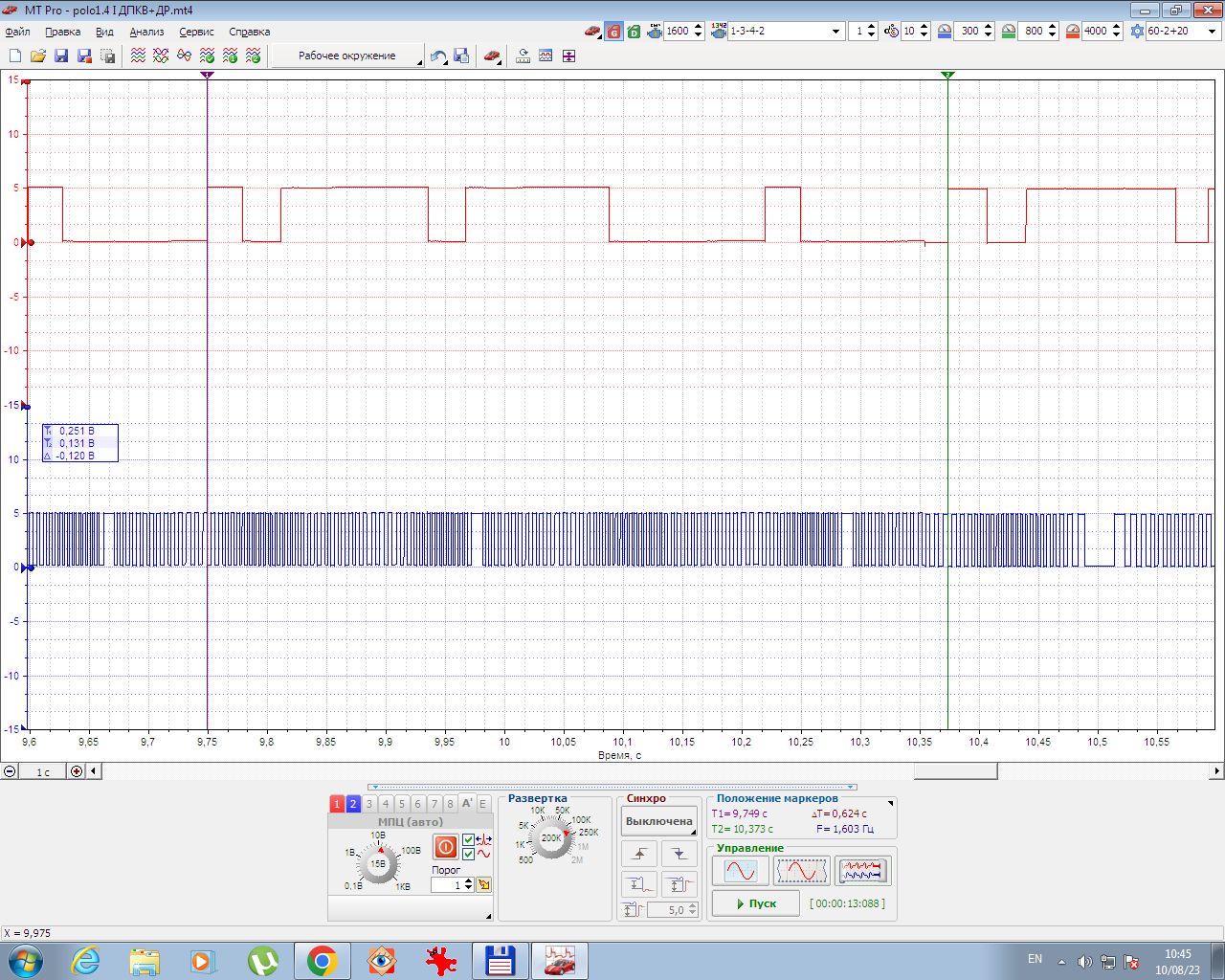The image size is (1225, 980).
Task: Open the 1-3-4-2 firing order dropdown
Action: click(x=835, y=32)
